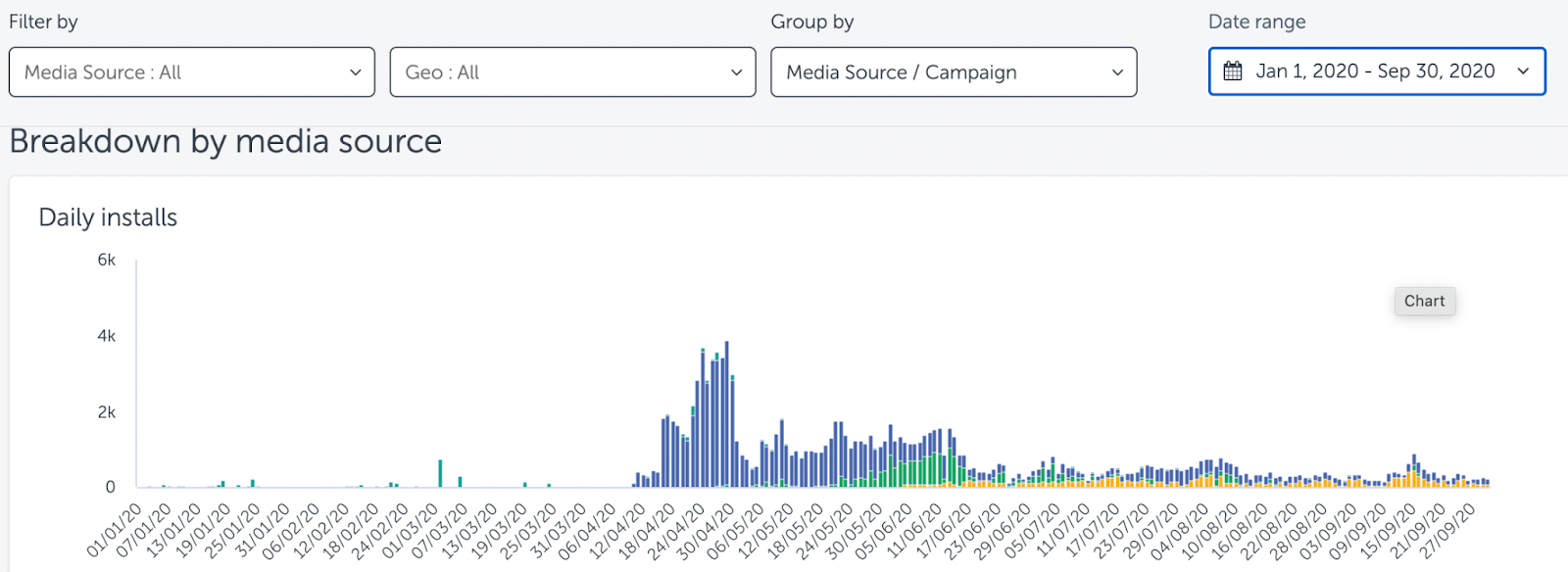Click the Daily installs chart title

pos(108,217)
